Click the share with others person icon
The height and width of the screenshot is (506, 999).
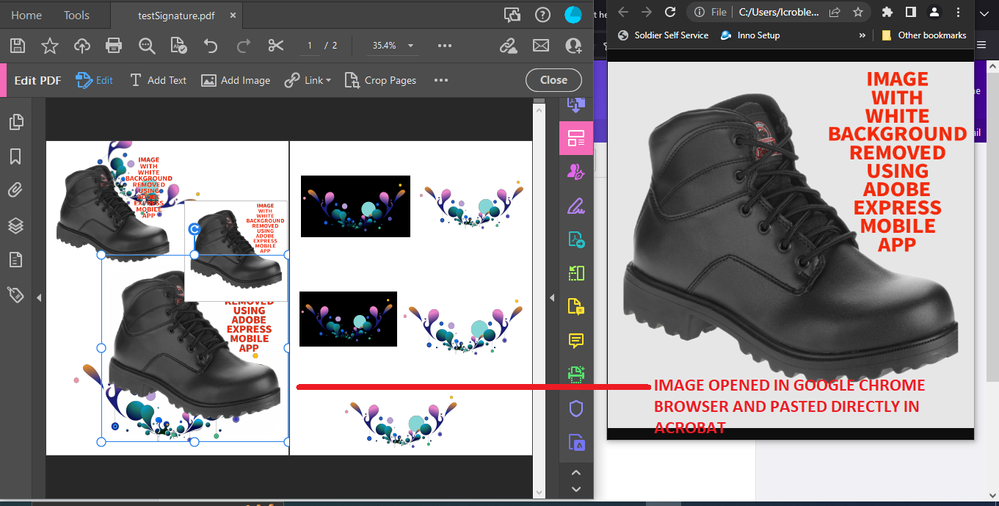click(x=573, y=45)
